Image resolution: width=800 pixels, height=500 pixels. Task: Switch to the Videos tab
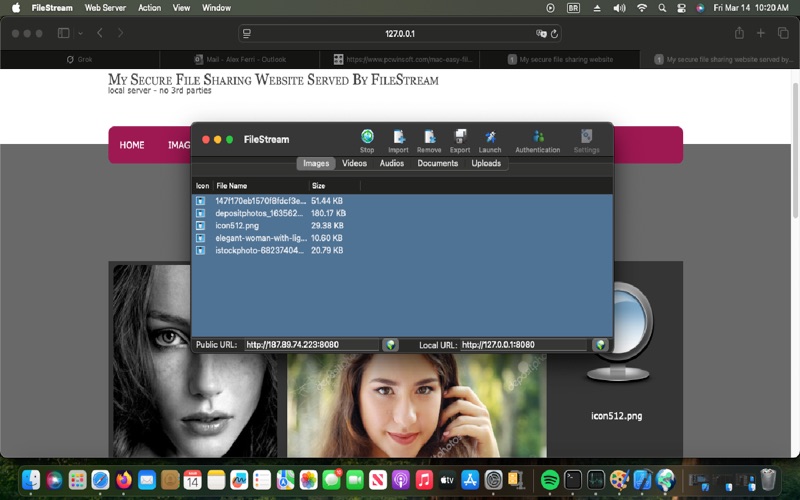[x=354, y=163]
